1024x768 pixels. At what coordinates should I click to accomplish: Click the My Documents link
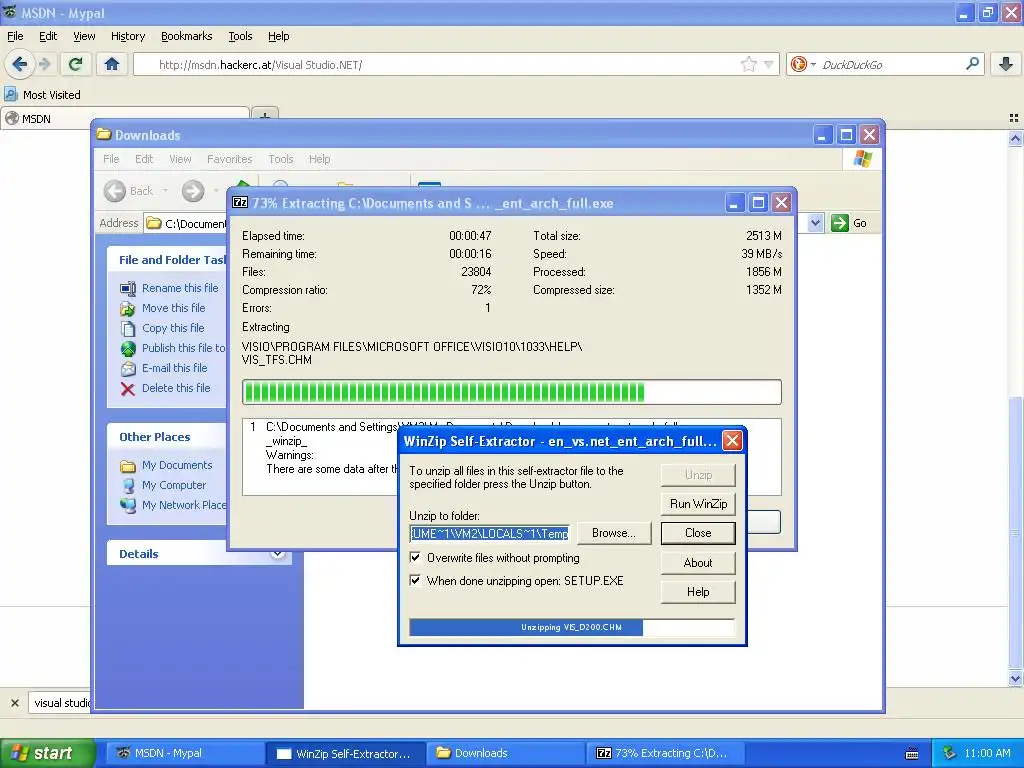coord(177,465)
